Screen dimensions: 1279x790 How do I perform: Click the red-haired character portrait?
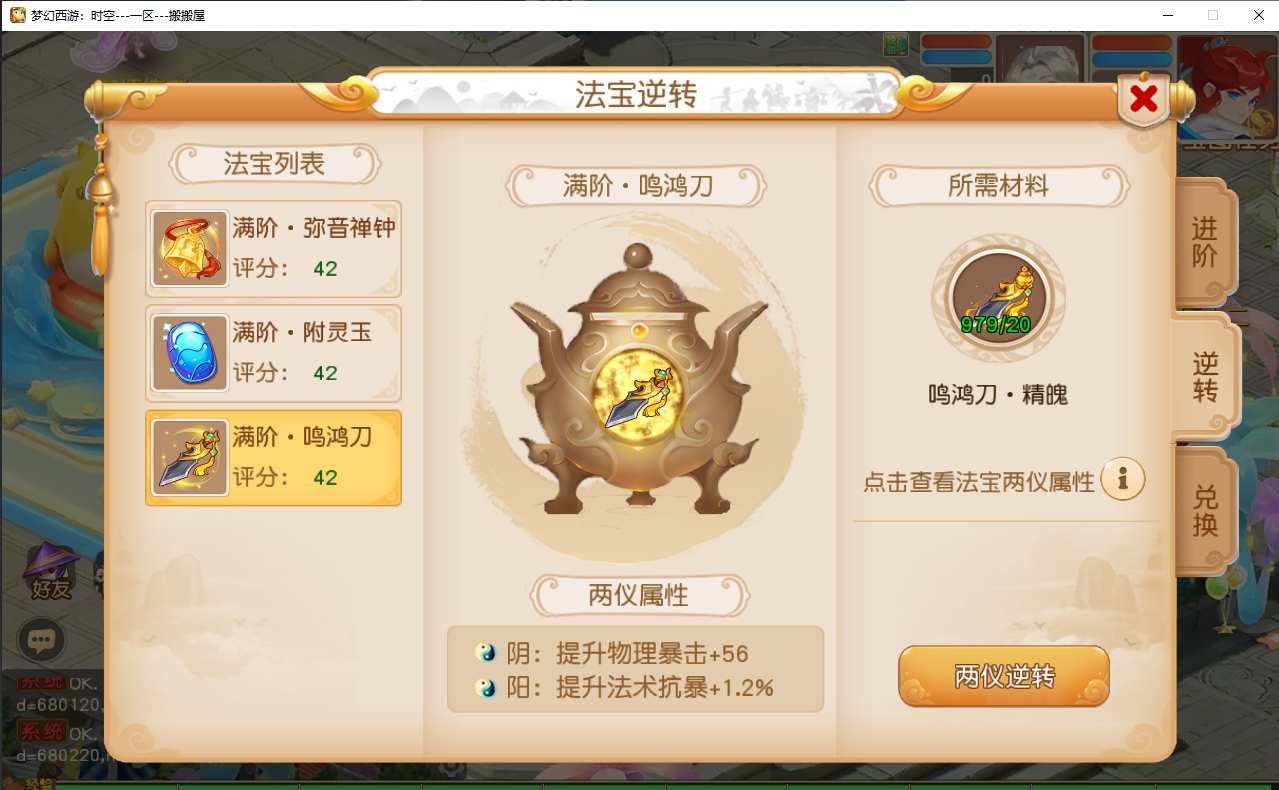1228,88
